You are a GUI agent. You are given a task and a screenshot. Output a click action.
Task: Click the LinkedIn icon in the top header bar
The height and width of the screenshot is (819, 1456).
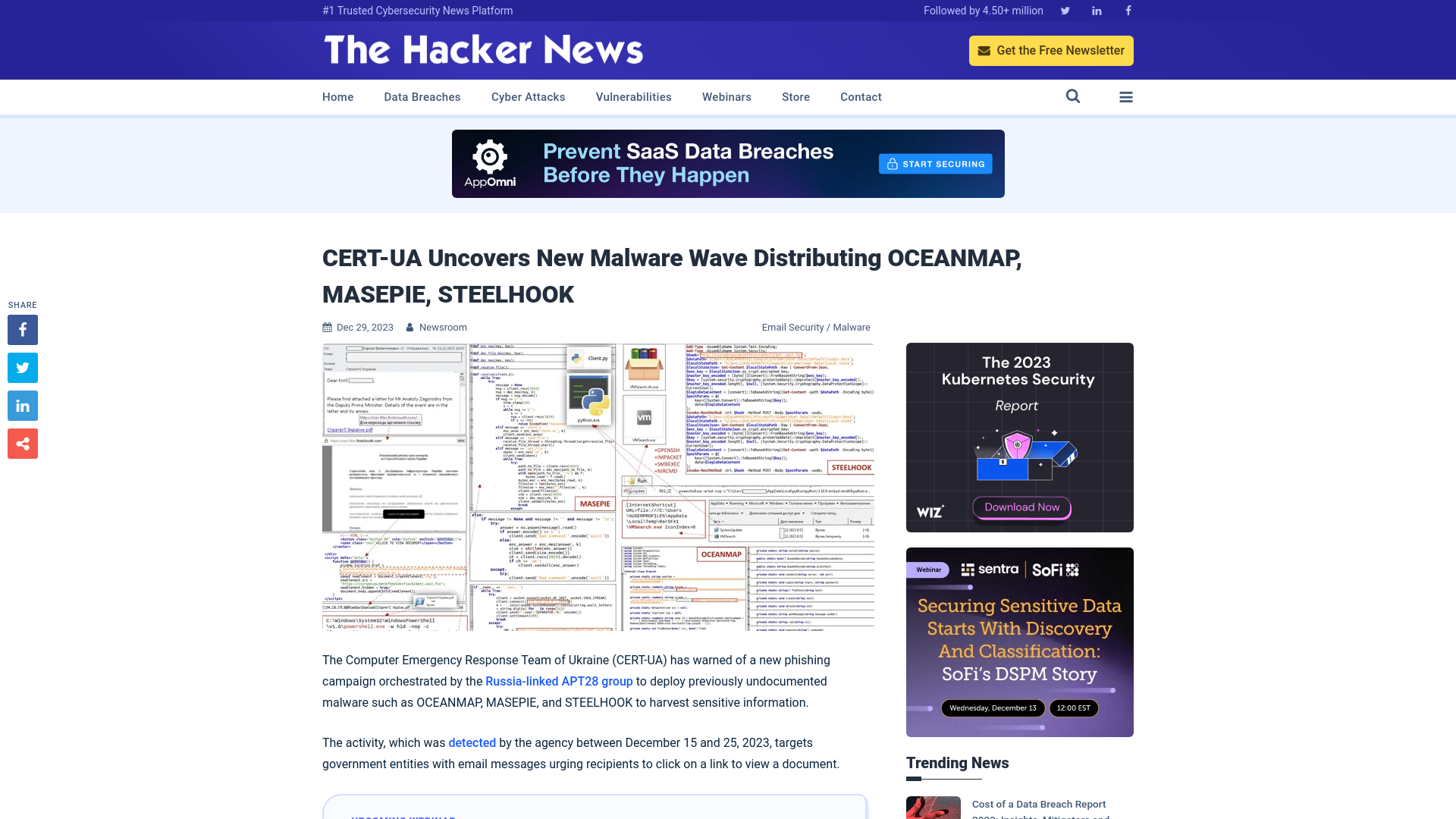tap(1097, 10)
